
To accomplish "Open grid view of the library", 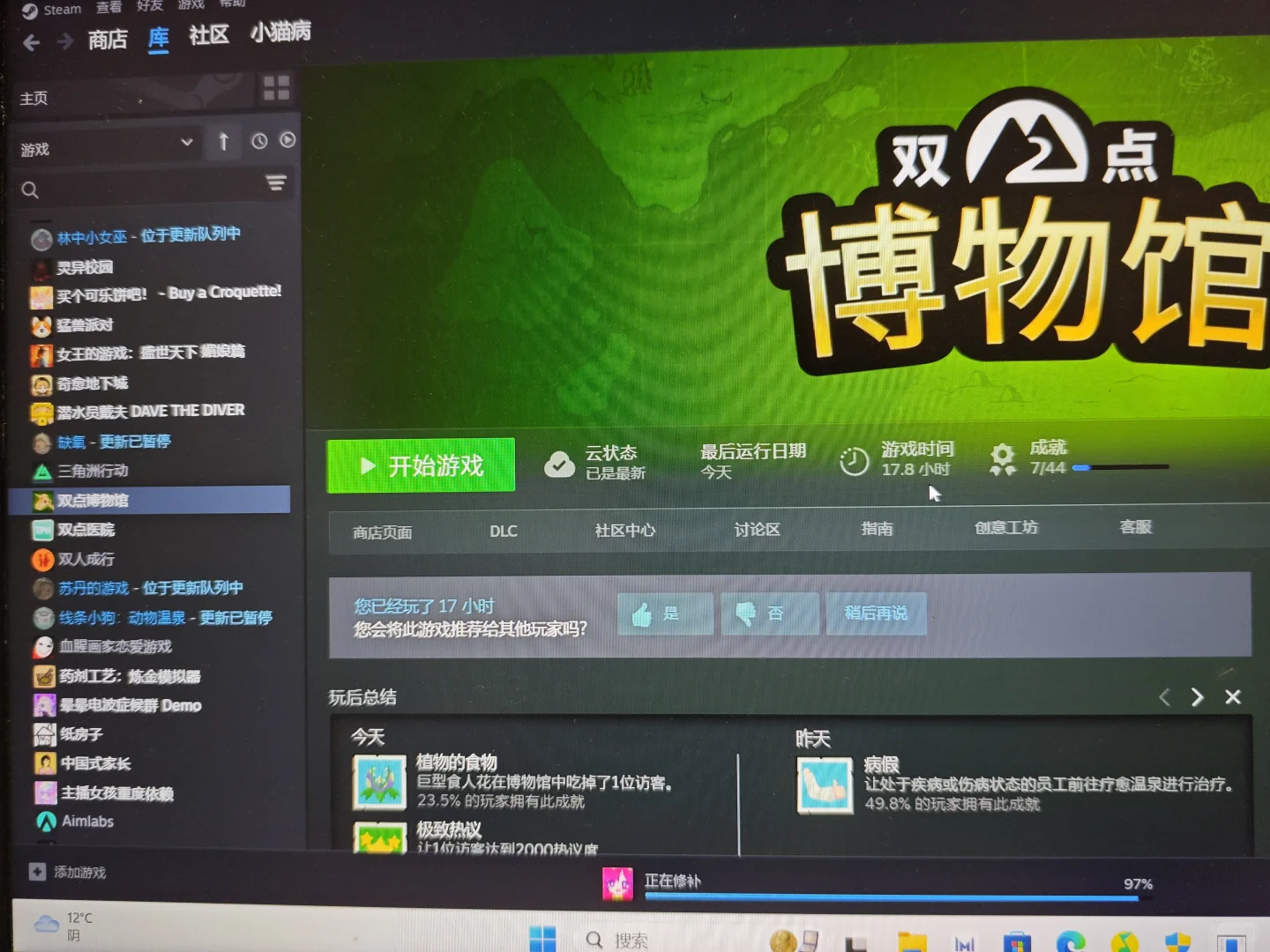I will tap(275, 89).
